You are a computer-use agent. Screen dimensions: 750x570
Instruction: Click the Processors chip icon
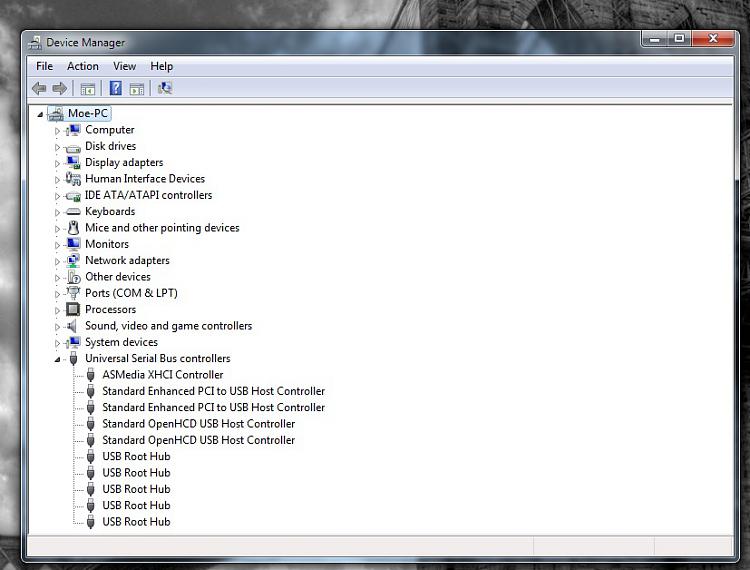(73, 309)
